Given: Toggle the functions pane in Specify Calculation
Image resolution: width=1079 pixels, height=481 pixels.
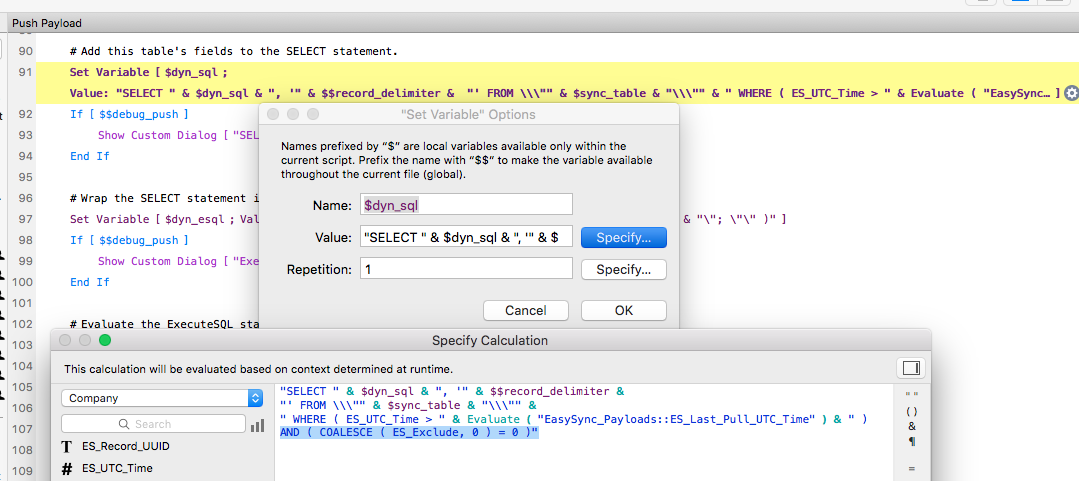Looking at the screenshot, I should [911, 369].
